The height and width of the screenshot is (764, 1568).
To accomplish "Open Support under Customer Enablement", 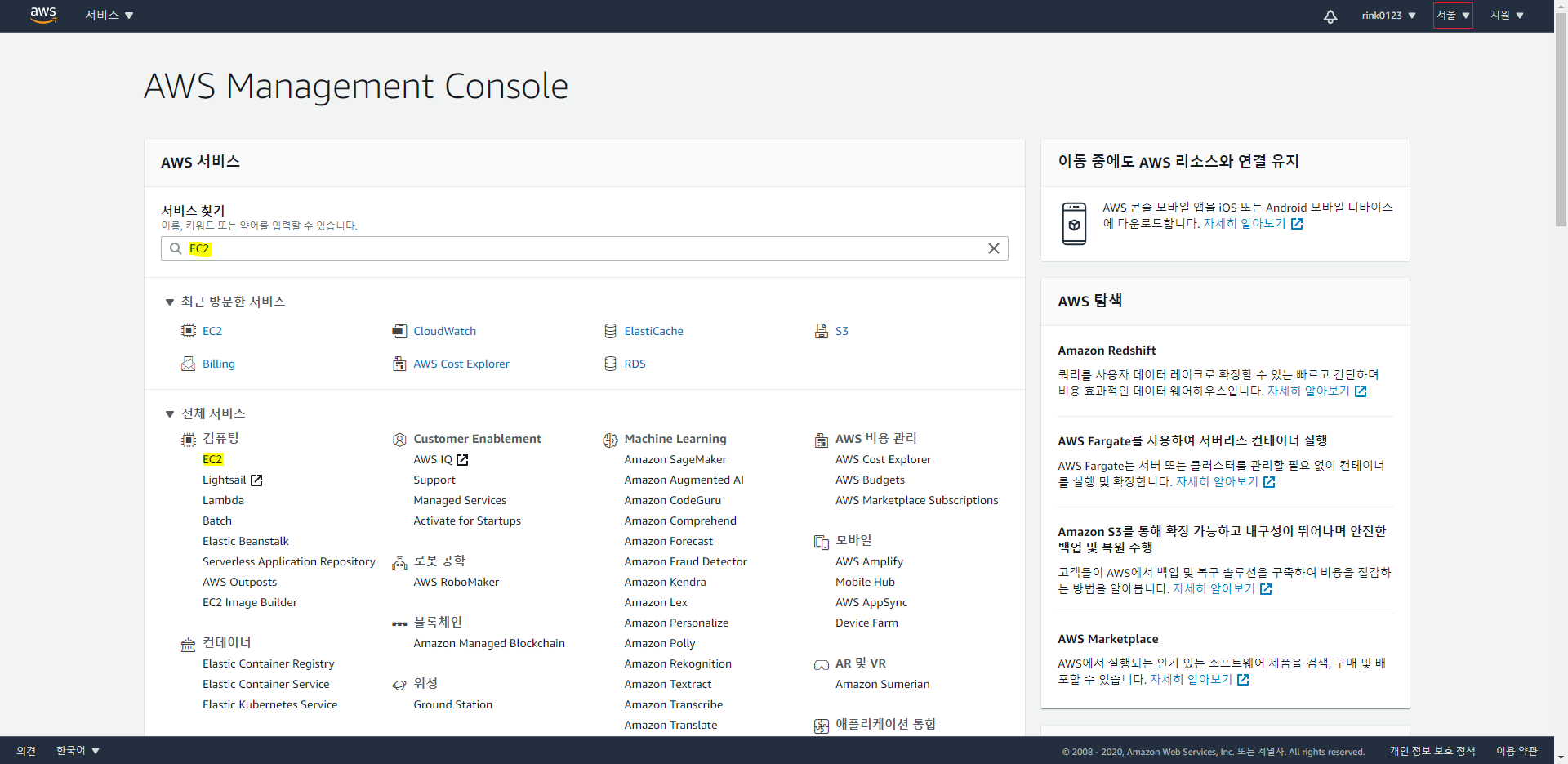I will (x=434, y=480).
